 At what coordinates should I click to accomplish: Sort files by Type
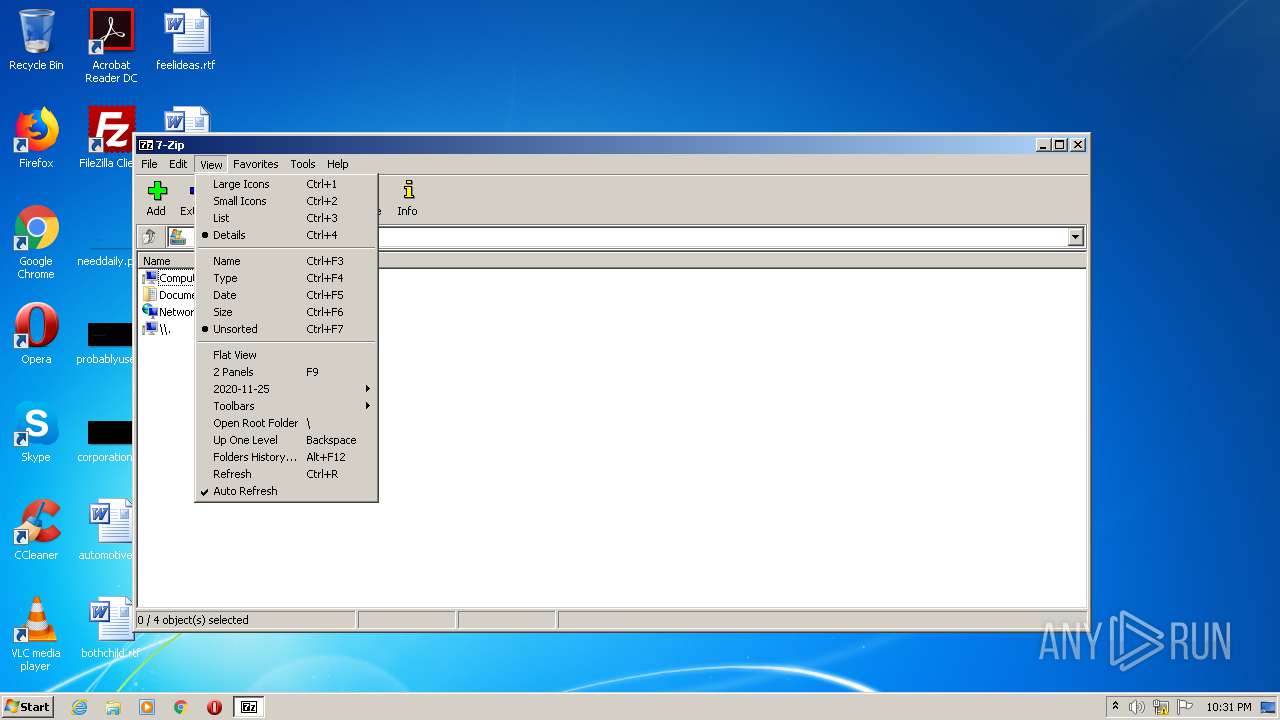click(286, 278)
